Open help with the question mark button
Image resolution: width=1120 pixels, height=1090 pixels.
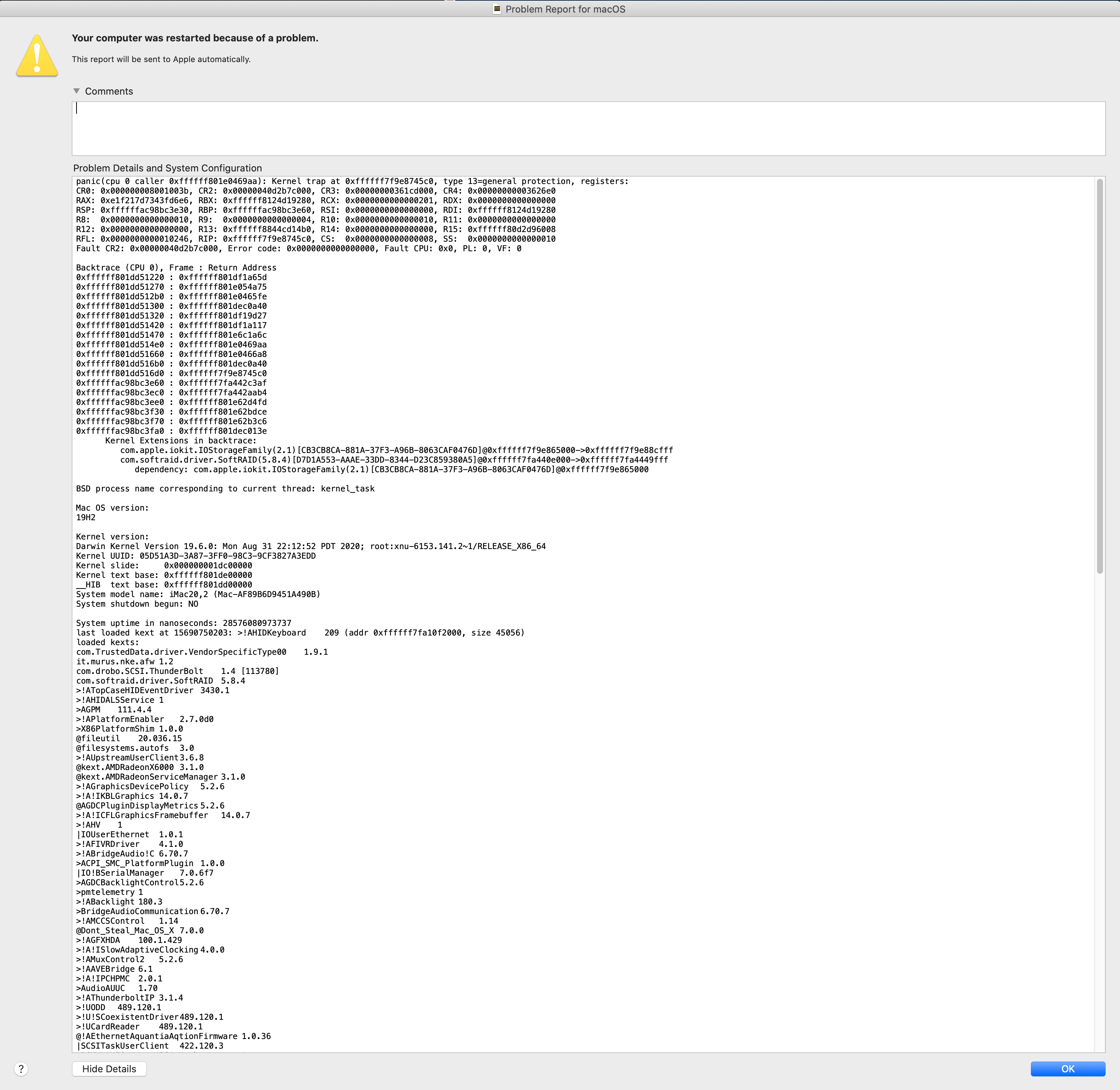[21, 1069]
